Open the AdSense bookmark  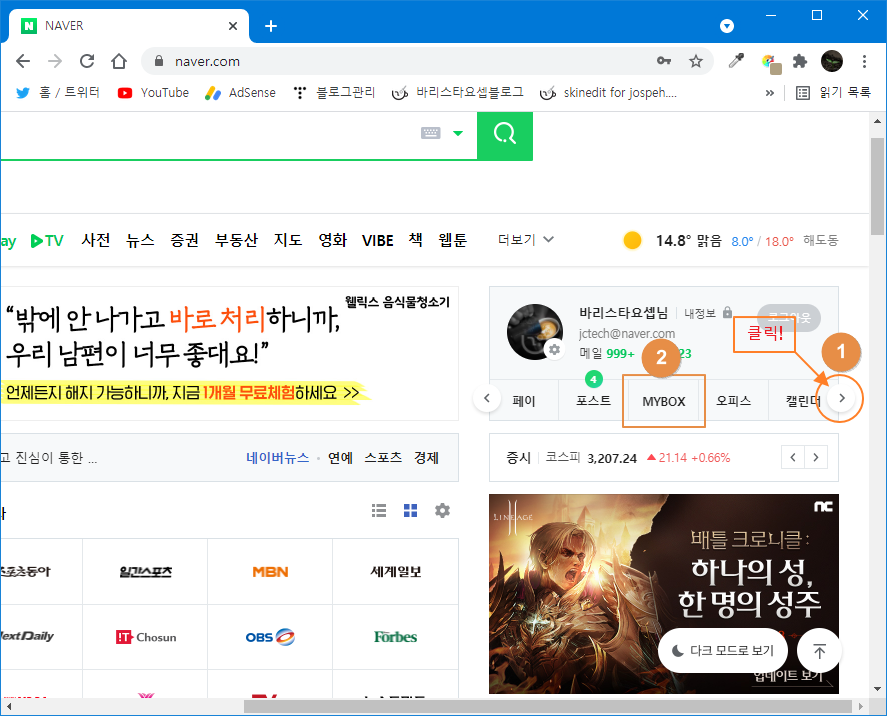point(240,93)
